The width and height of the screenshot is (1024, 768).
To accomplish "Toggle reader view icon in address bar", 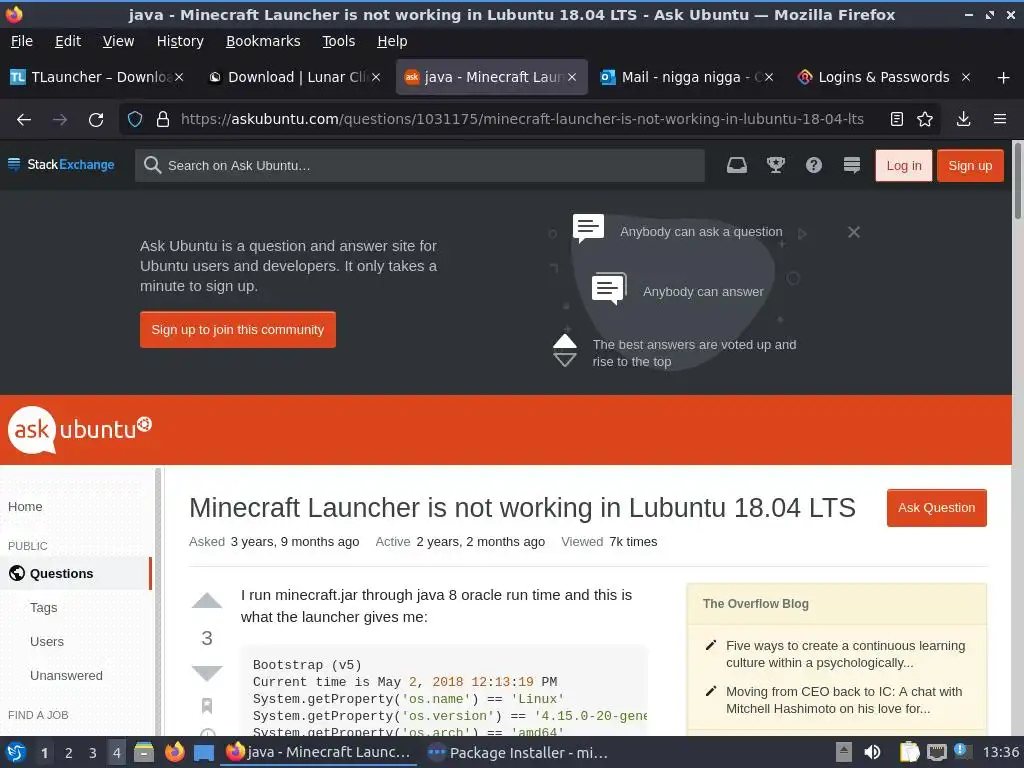I will click(897, 119).
